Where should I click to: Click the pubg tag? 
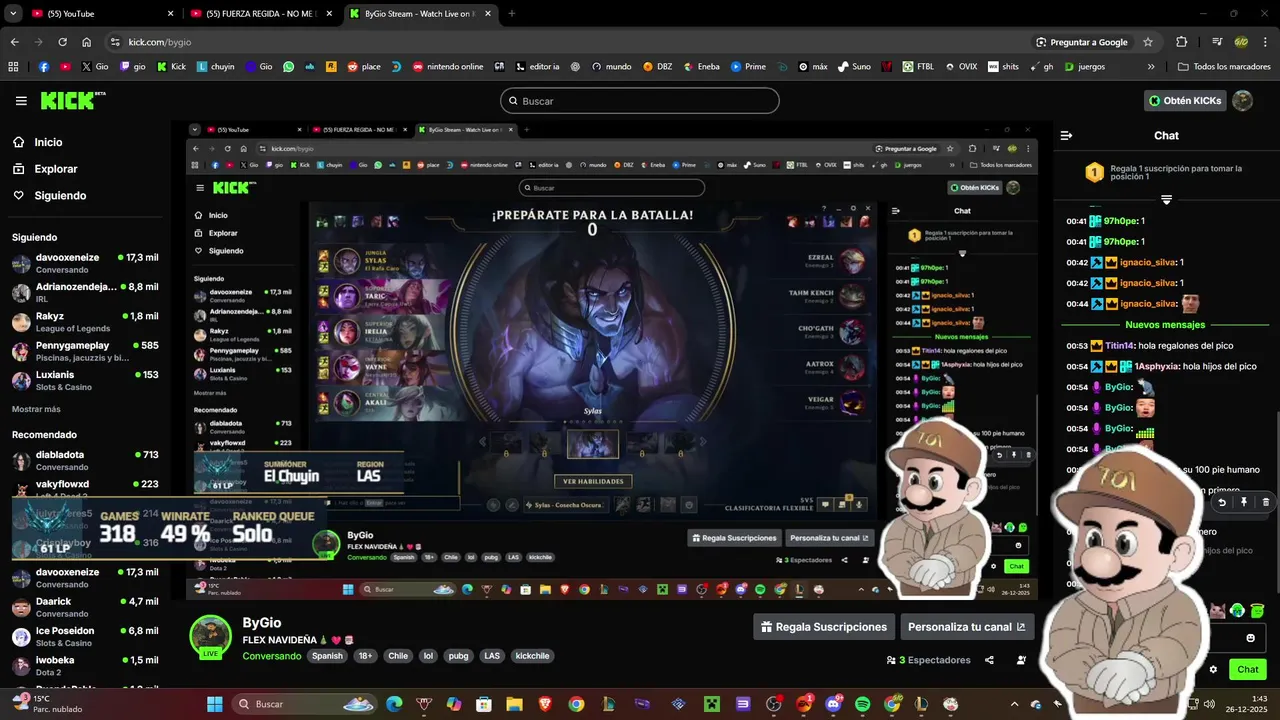(x=458, y=656)
